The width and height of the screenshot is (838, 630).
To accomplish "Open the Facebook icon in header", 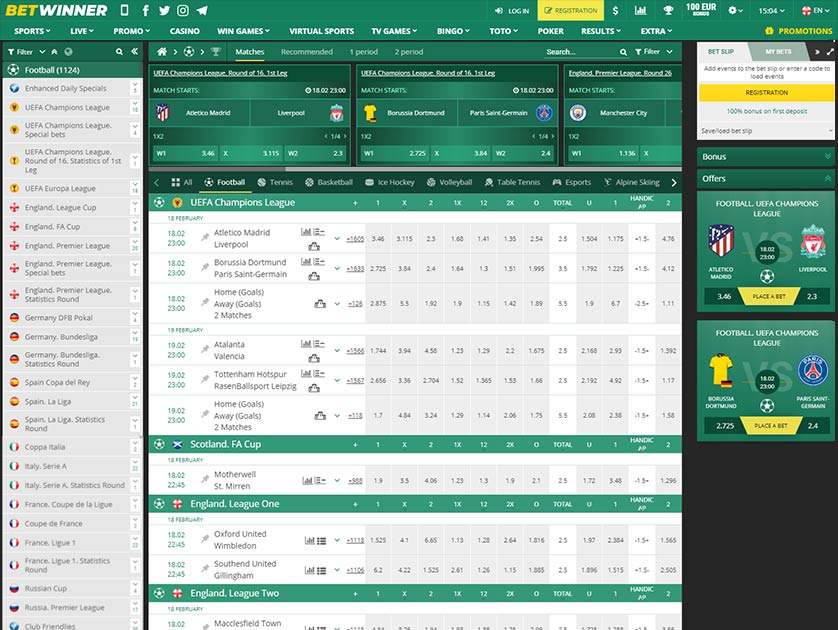I will 145,10.
